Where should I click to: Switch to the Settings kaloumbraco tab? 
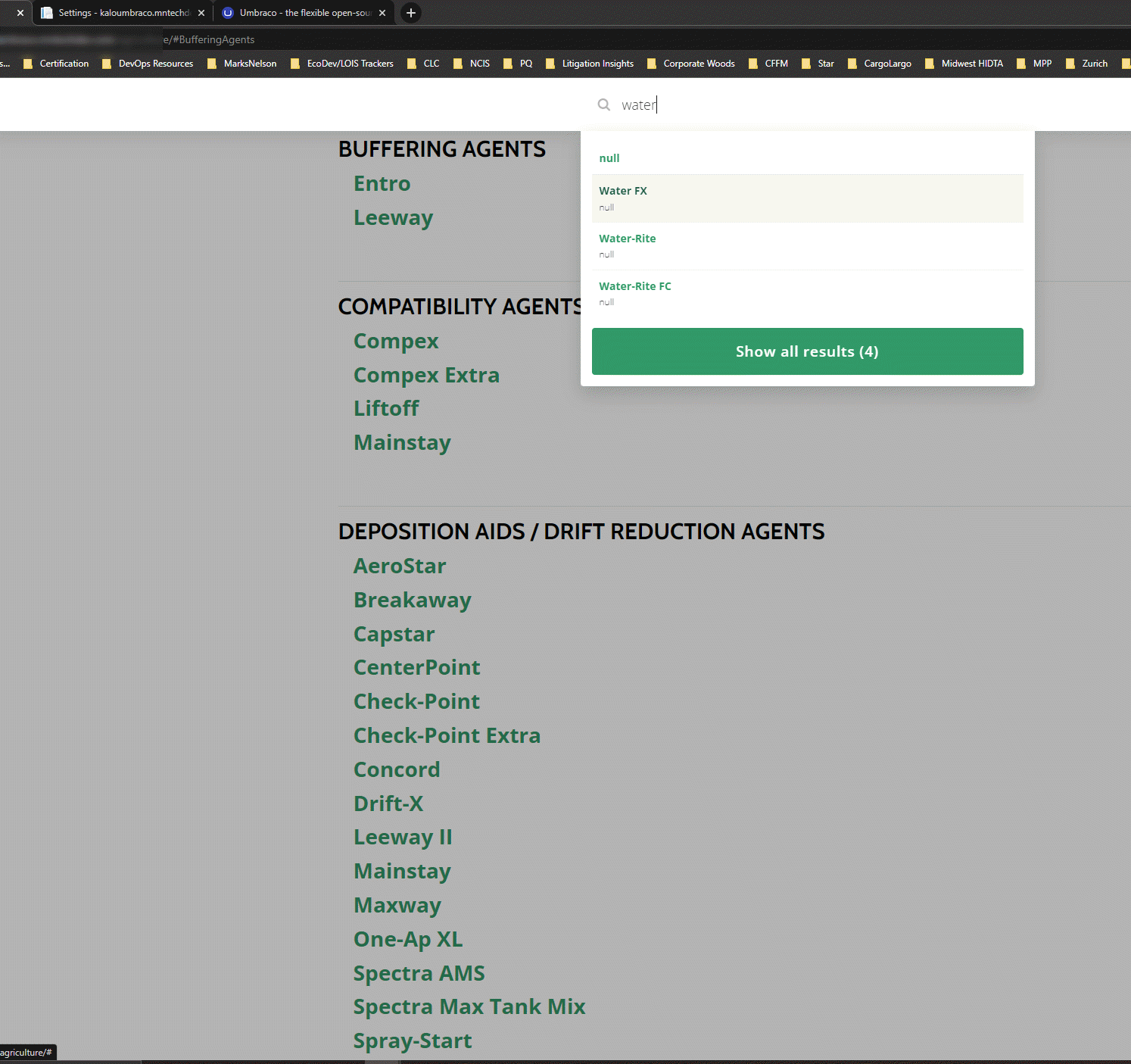coord(123,13)
